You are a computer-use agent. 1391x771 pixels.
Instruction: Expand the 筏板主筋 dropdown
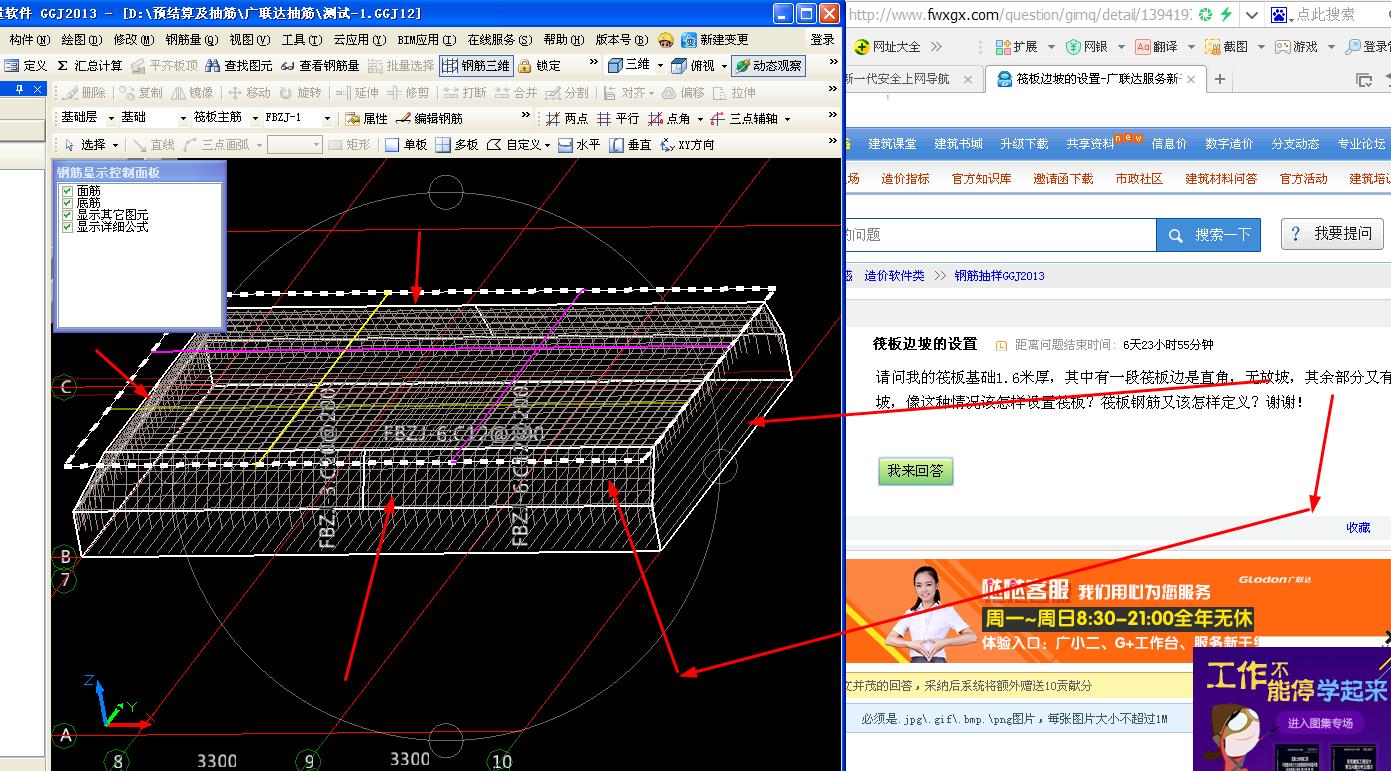pos(254,118)
